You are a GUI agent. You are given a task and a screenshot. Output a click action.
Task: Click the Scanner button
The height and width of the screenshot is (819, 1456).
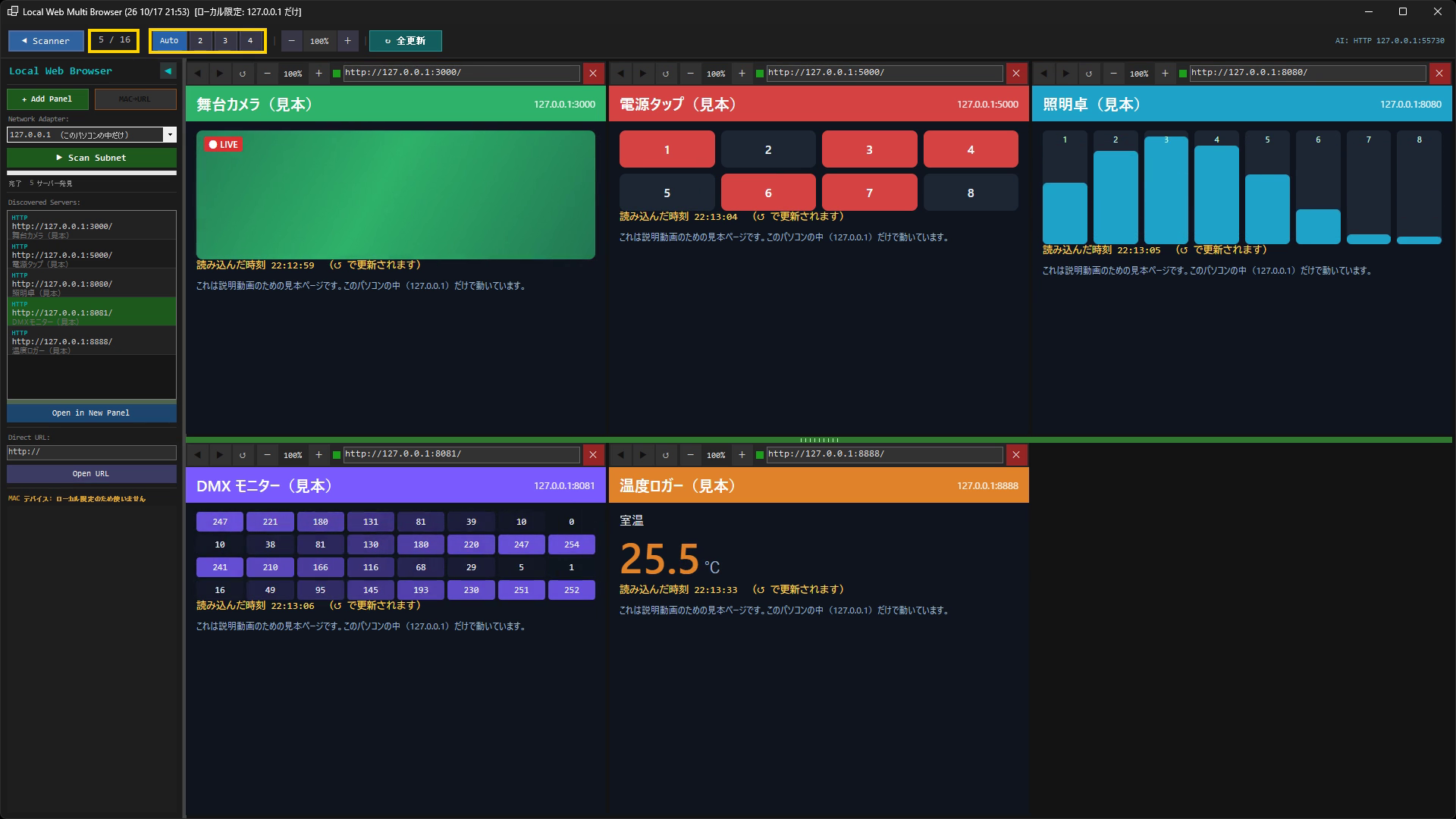point(46,41)
